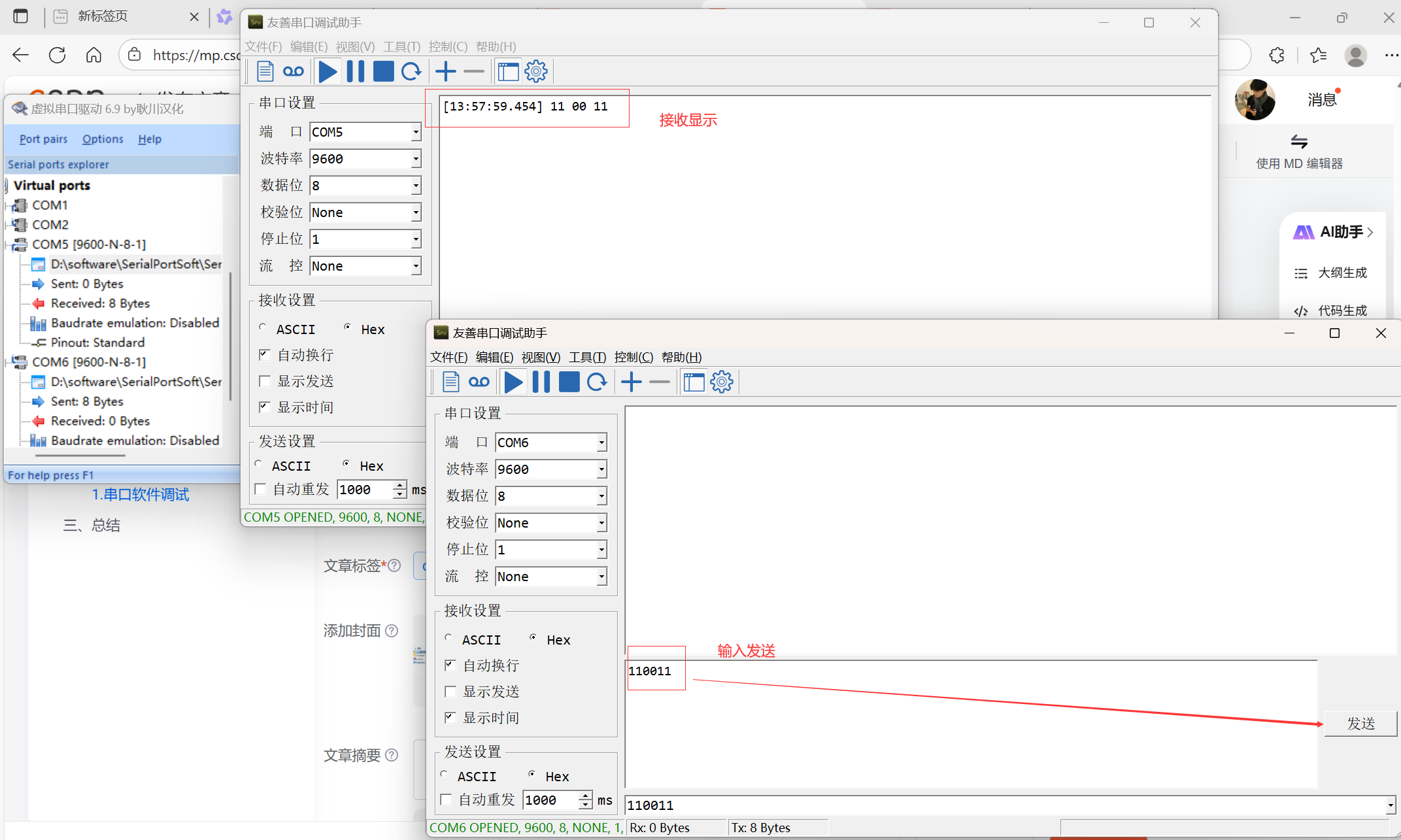This screenshot has height=840, width=1401.
Task: Open the 波特率 9600 dropdown in COM6 window
Action: click(x=601, y=469)
